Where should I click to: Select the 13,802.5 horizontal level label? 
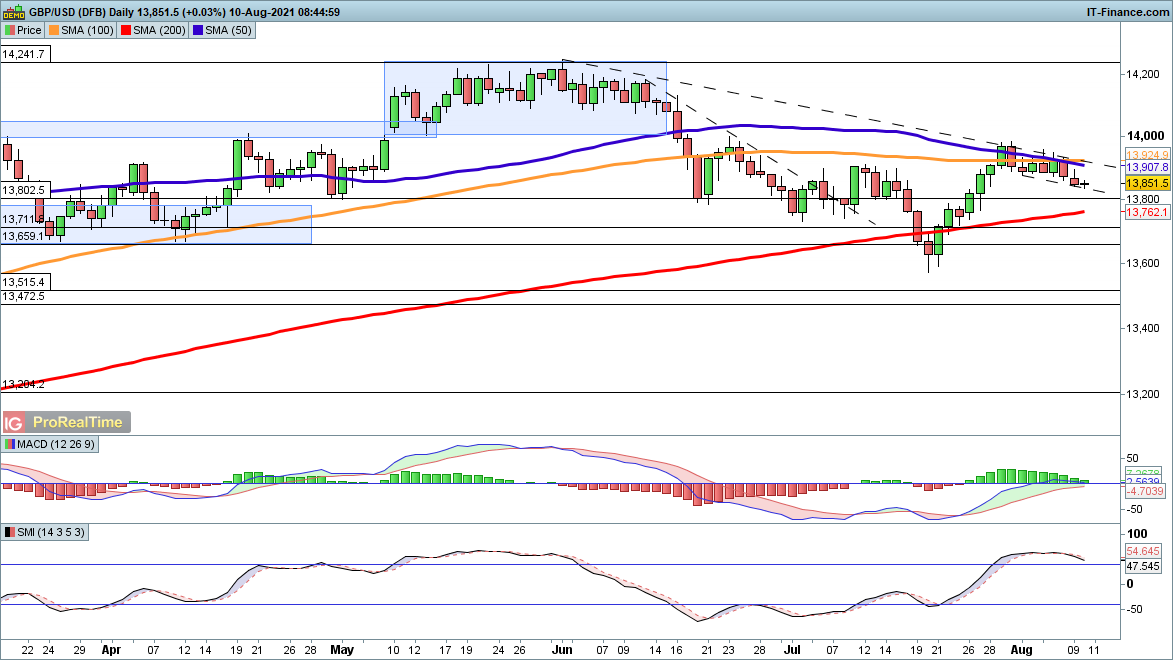(25, 191)
